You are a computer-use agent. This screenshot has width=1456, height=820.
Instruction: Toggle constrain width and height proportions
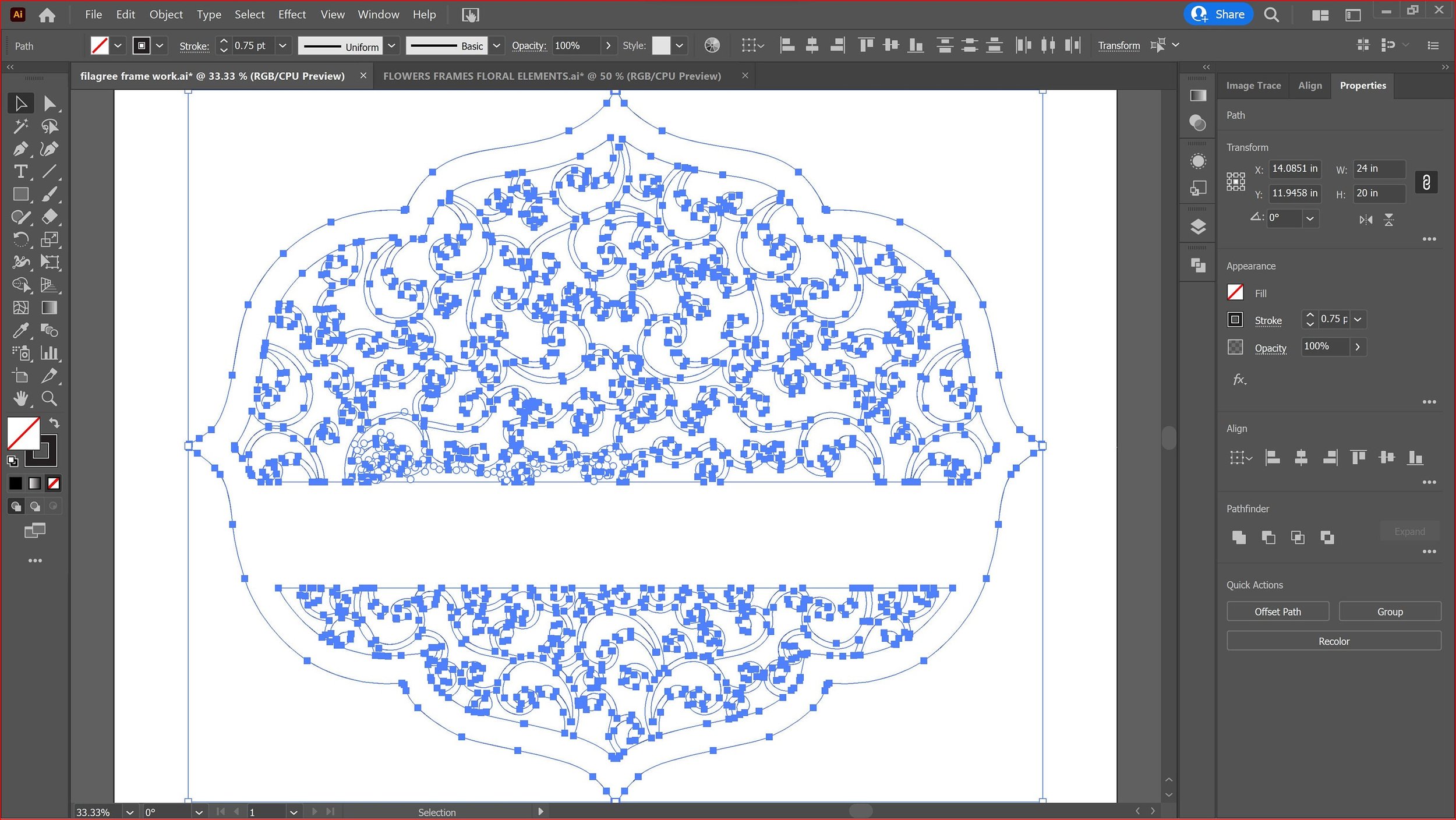click(1426, 182)
